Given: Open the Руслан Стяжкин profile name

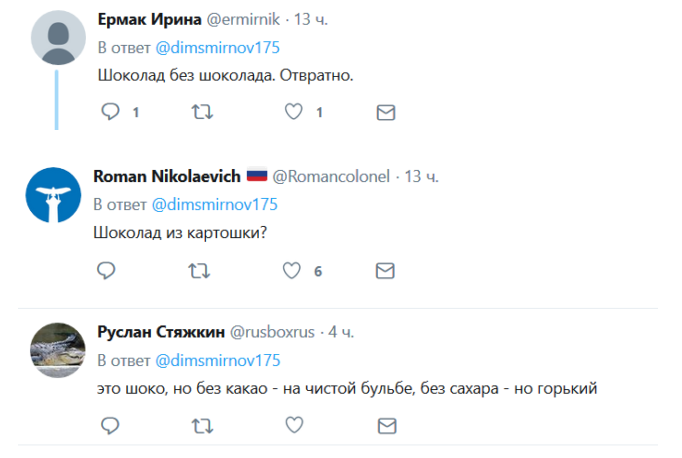Looking at the screenshot, I should pyautogui.click(x=161, y=332).
